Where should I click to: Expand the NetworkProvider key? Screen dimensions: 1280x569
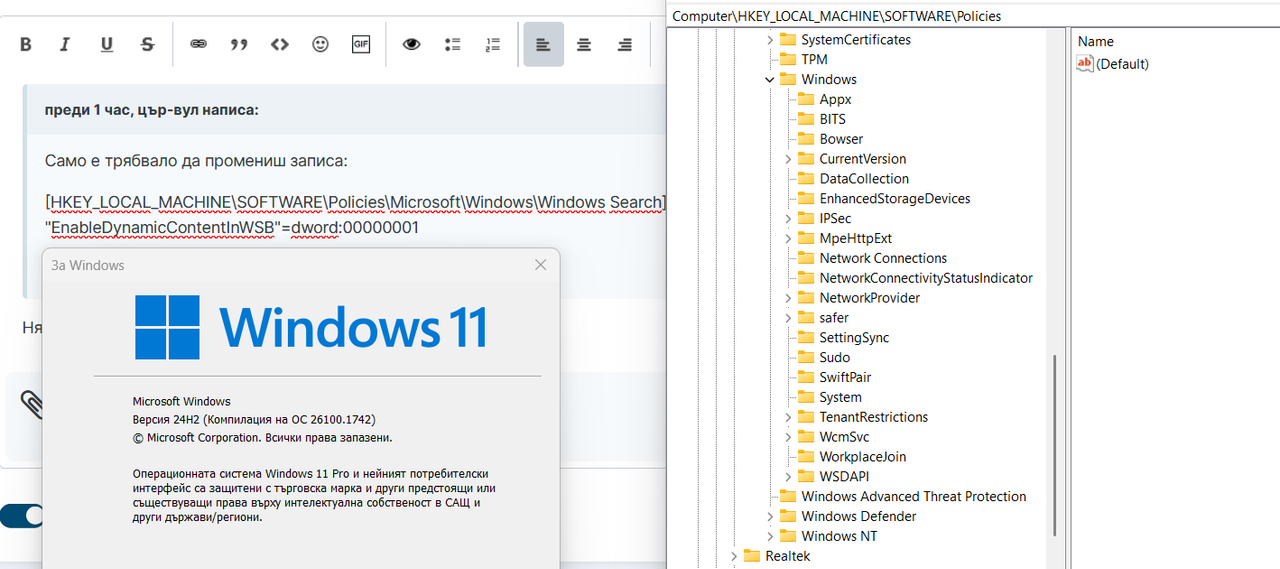(x=788, y=298)
